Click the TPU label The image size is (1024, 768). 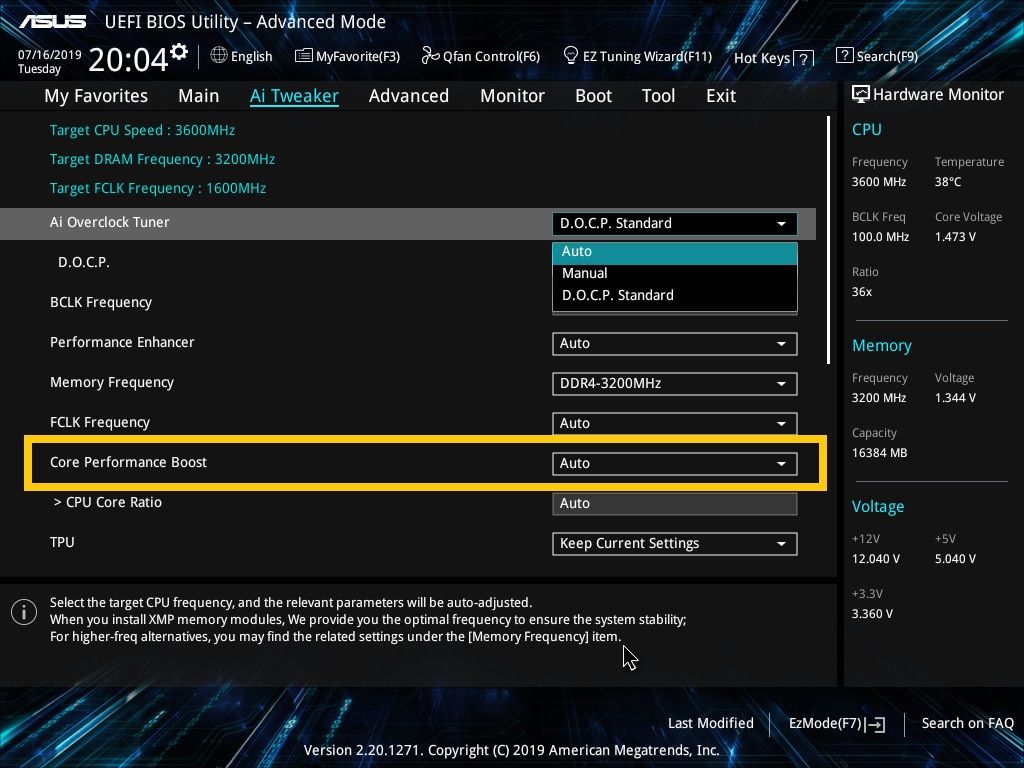point(62,542)
